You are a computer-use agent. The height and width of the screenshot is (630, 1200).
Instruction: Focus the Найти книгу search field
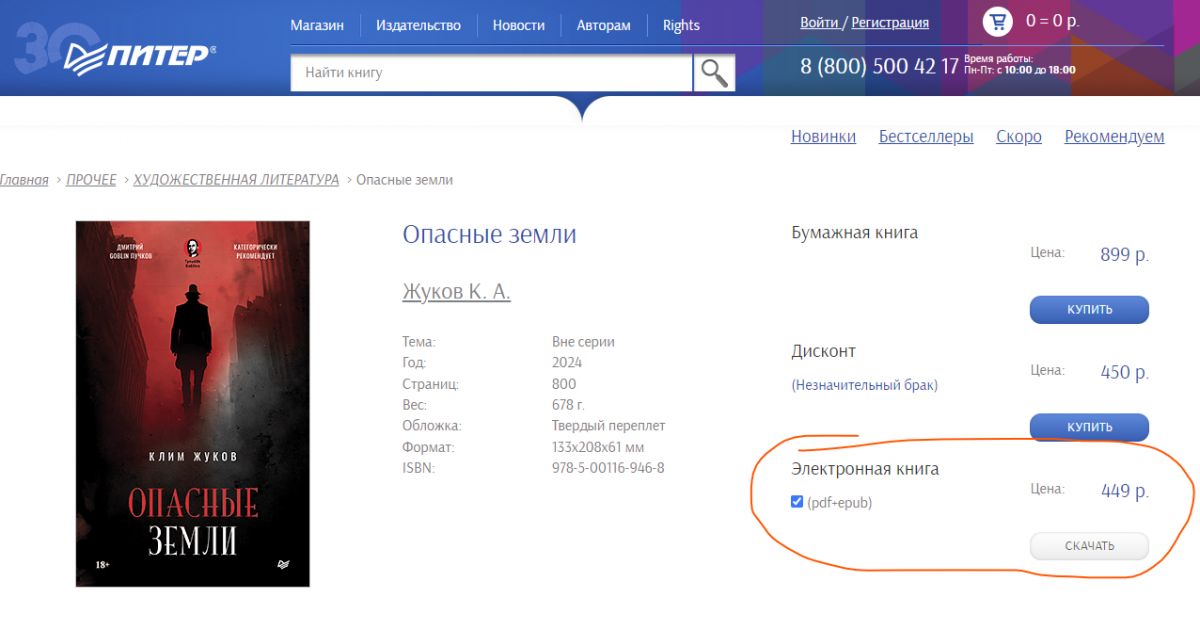click(491, 73)
